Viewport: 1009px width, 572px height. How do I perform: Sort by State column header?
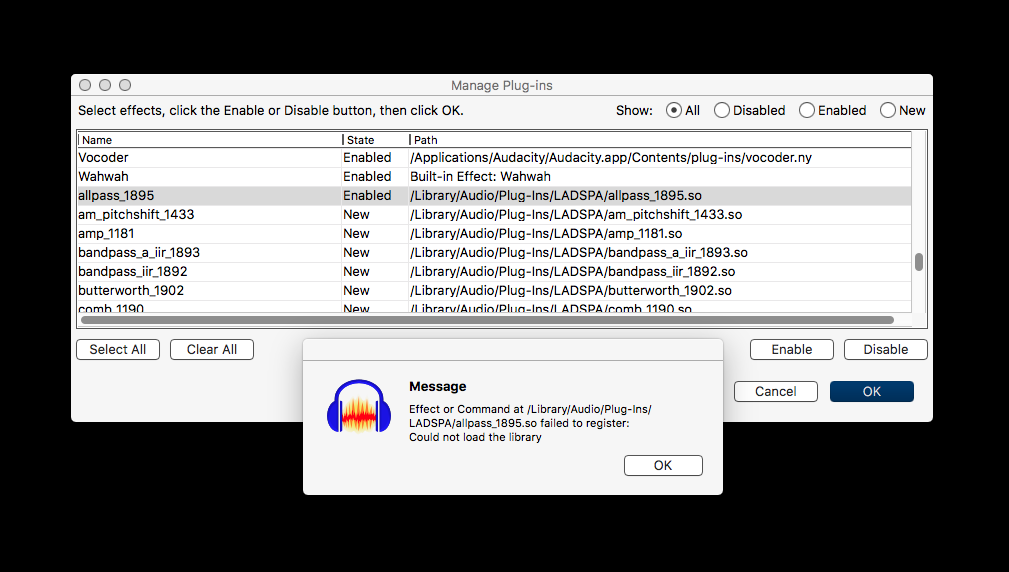[x=376, y=140]
